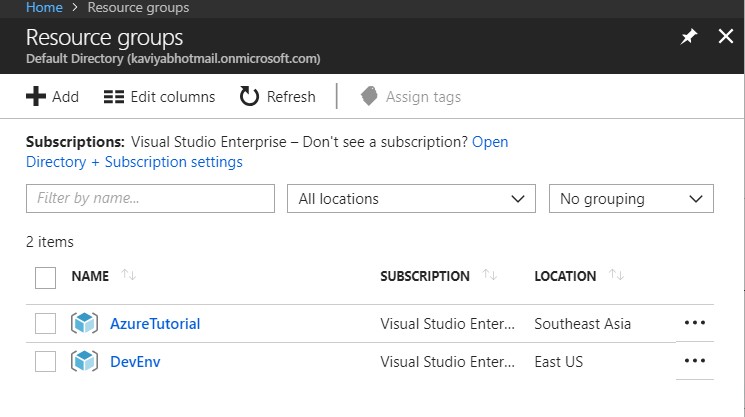Open the more options ellipsis for AzureTutorial
This screenshot has height=417, width=745.
[694, 323]
